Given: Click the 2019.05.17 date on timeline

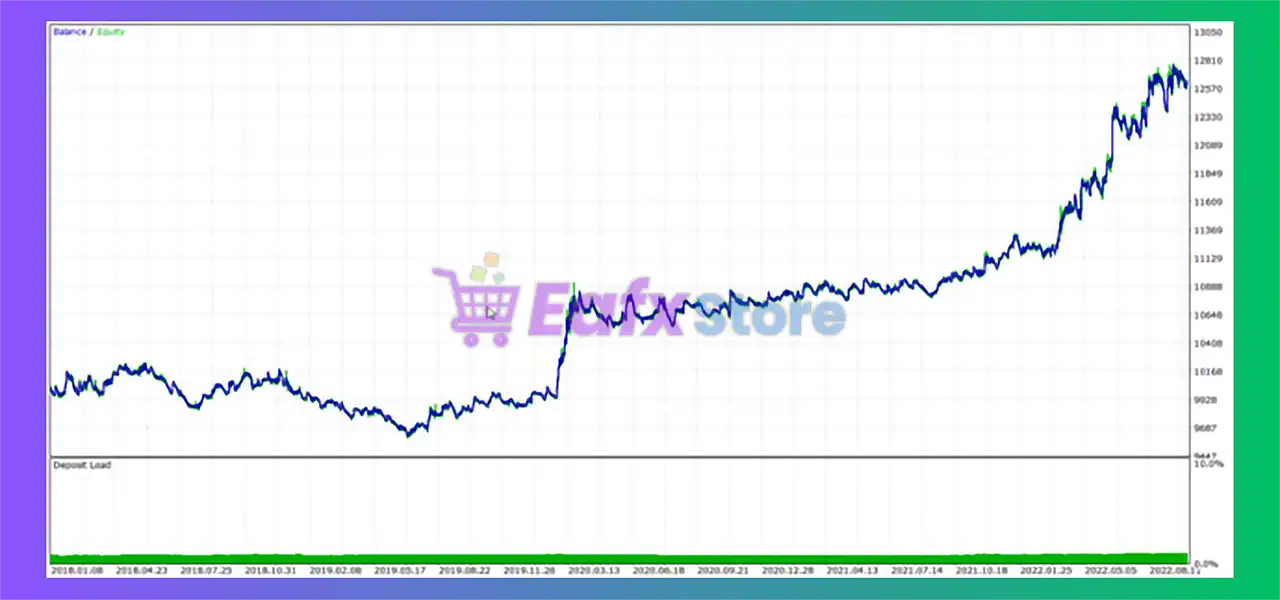Looking at the screenshot, I should coord(399,570).
